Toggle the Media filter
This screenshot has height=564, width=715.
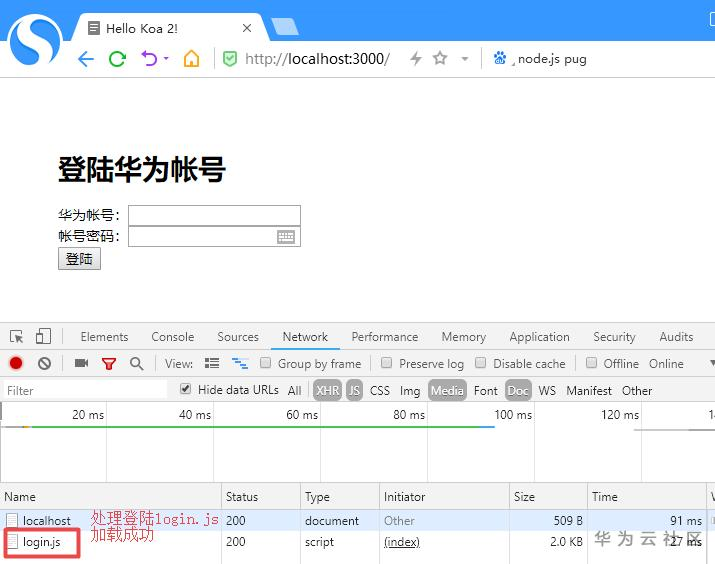447,390
